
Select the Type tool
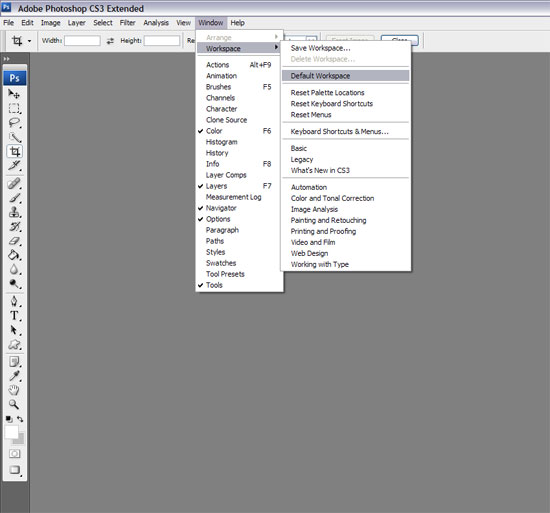[x=14, y=316]
